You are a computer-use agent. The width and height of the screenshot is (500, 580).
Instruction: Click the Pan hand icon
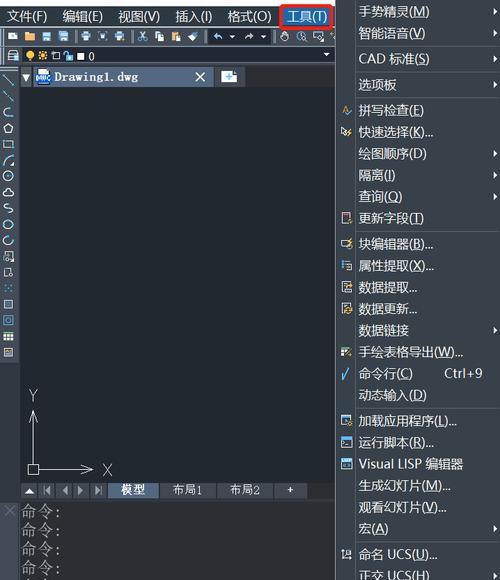pyautogui.click(x=284, y=36)
